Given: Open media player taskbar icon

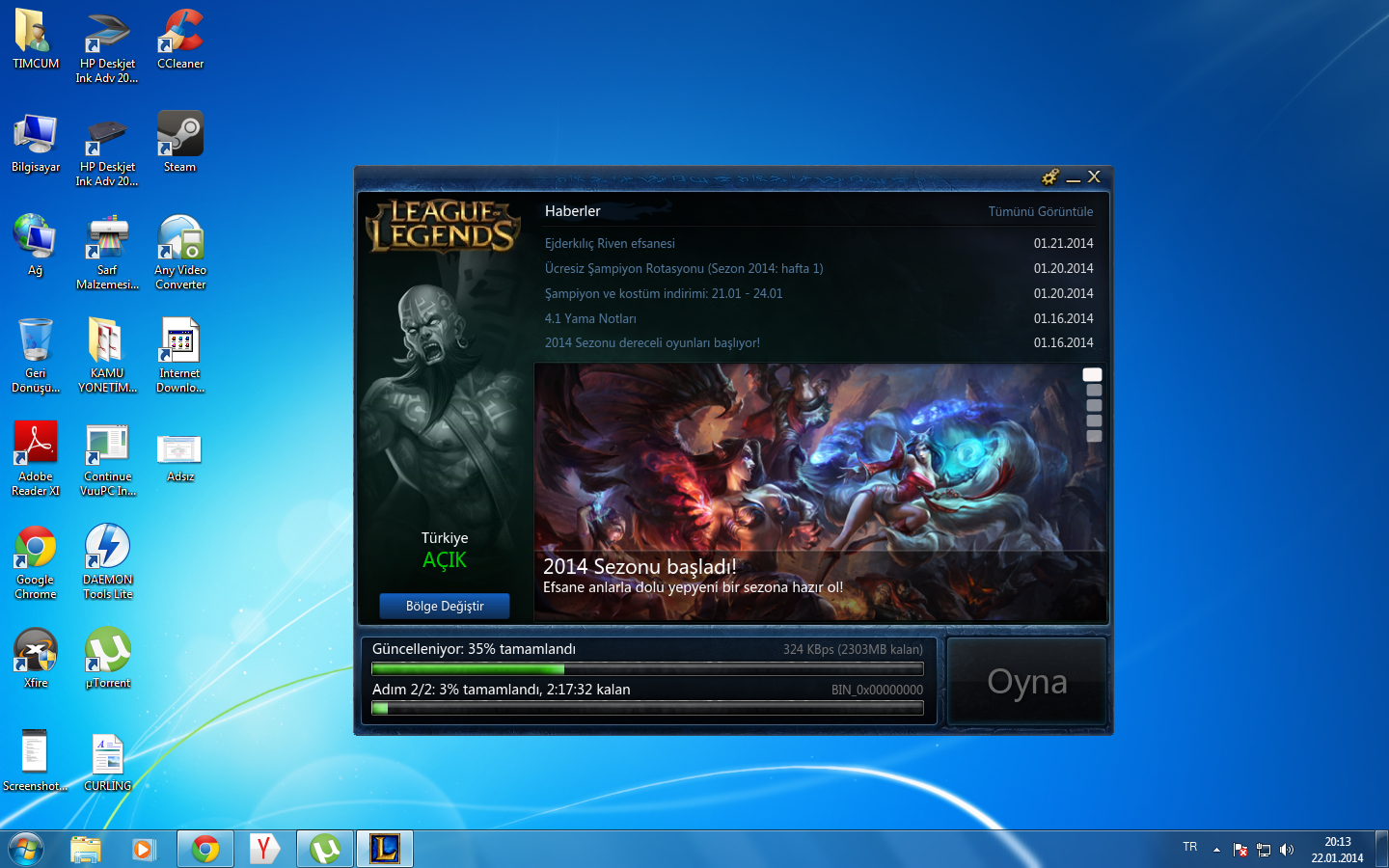Looking at the screenshot, I should click(x=145, y=849).
